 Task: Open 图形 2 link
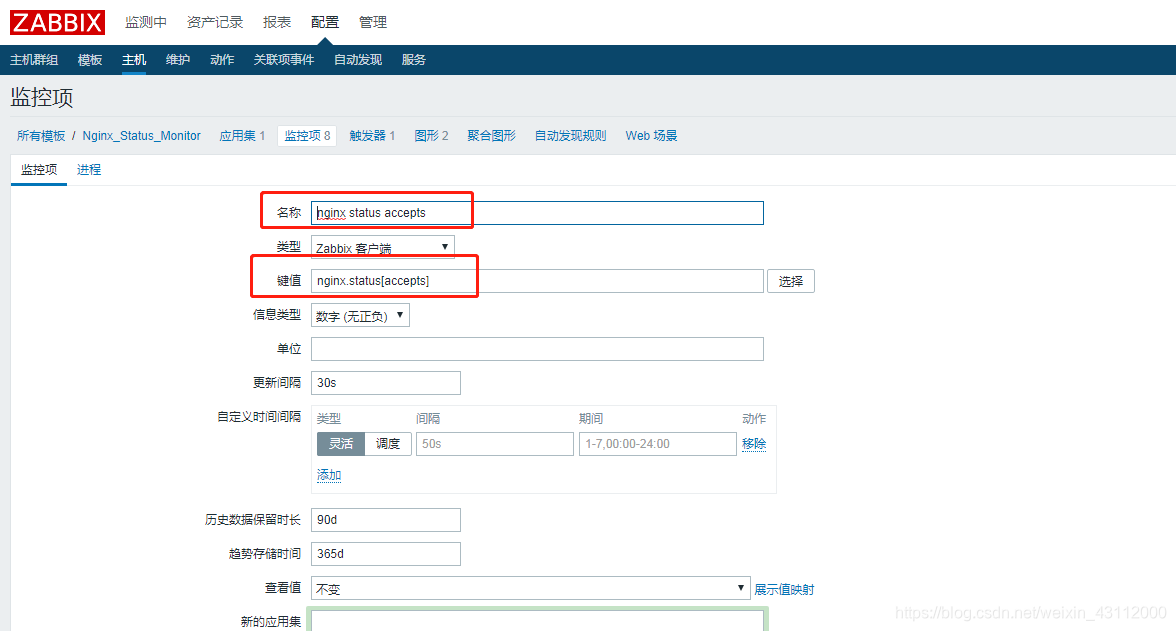click(431, 136)
